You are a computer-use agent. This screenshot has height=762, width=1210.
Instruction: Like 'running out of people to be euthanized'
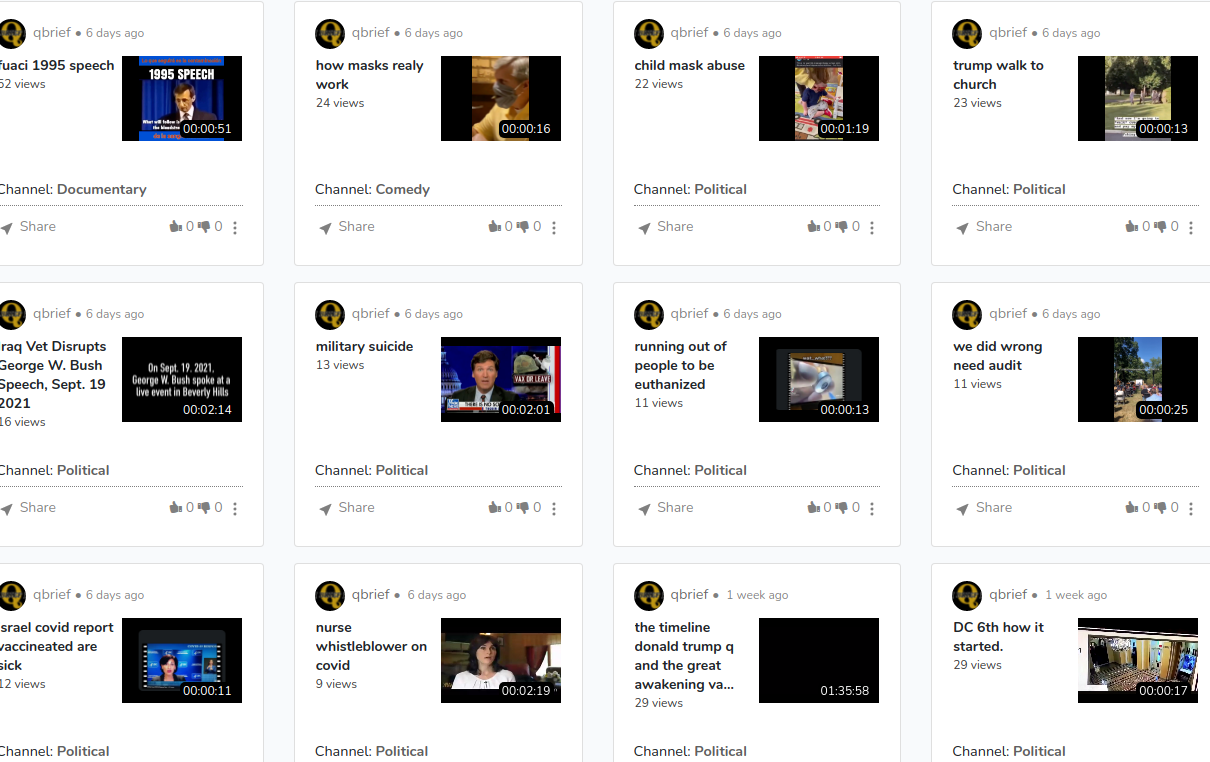pos(813,508)
